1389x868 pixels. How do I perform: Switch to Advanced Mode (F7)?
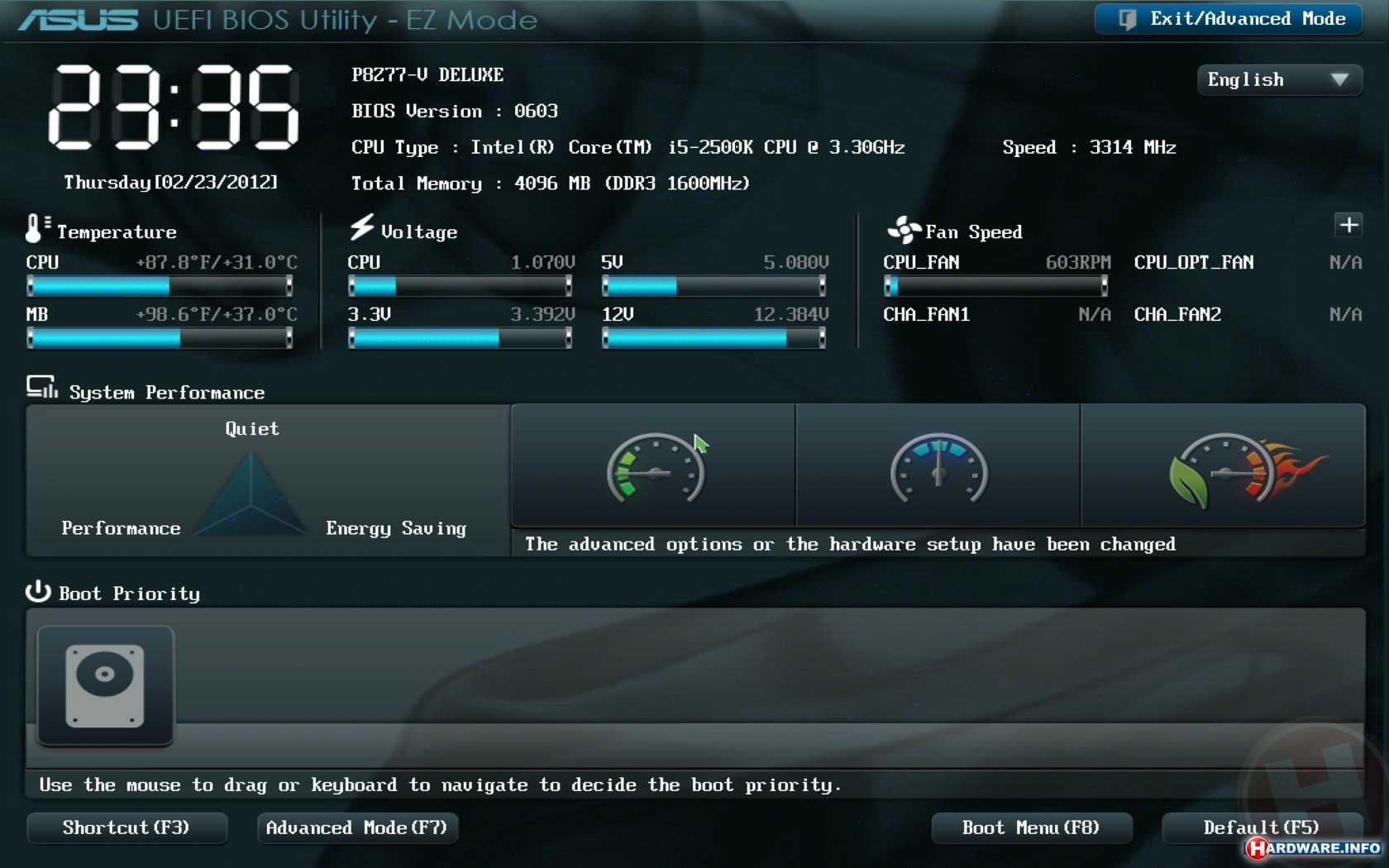tap(357, 827)
